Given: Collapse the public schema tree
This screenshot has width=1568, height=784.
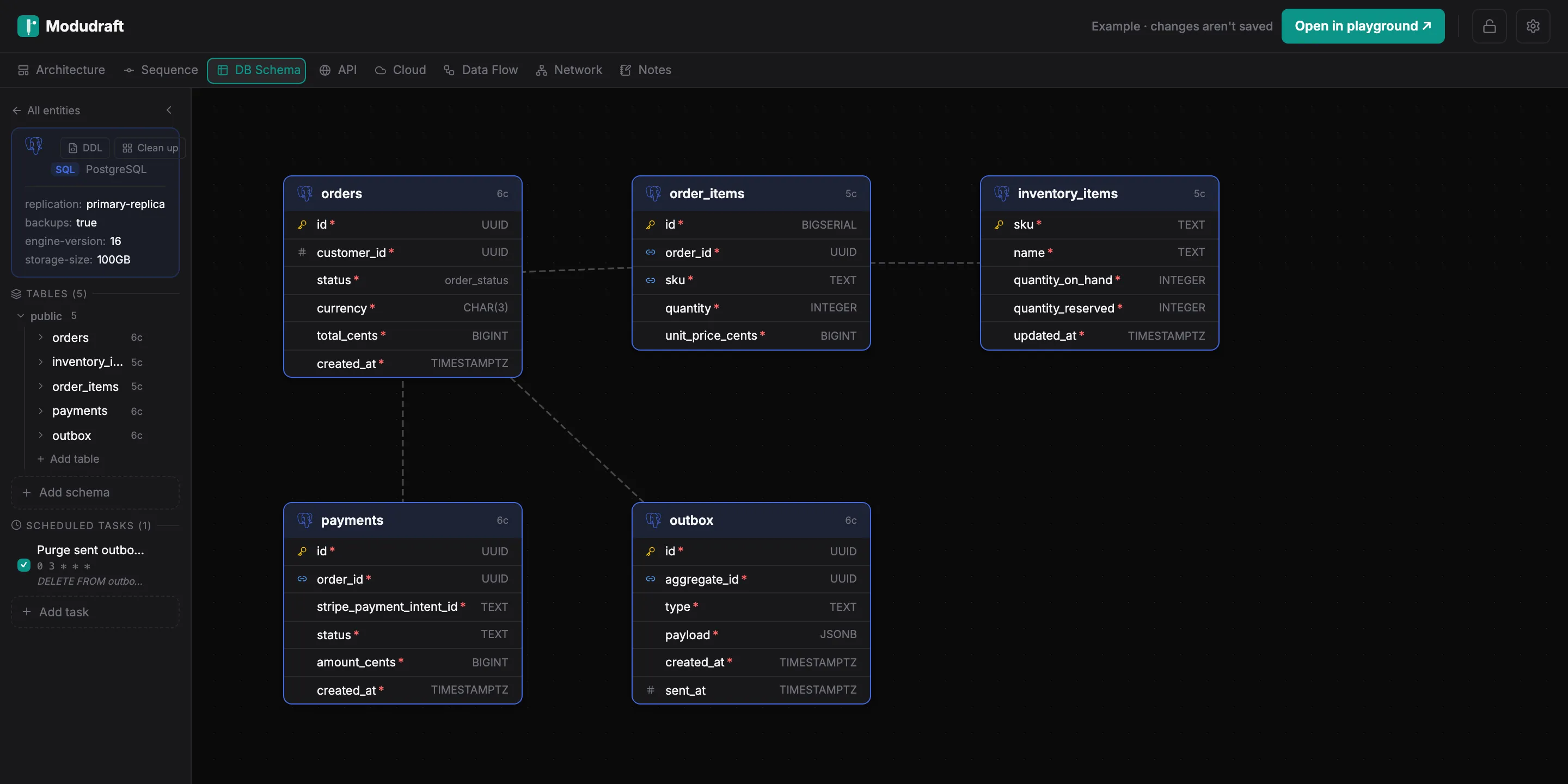Looking at the screenshot, I should 21,316.
